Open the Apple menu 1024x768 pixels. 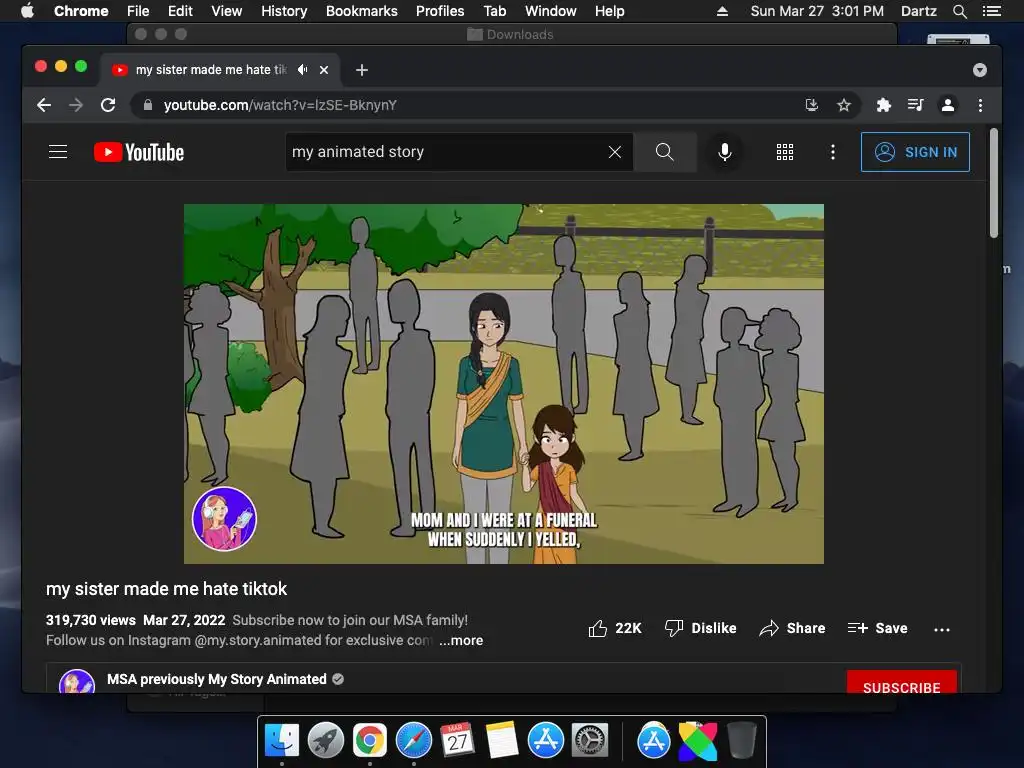pos(27,11)
